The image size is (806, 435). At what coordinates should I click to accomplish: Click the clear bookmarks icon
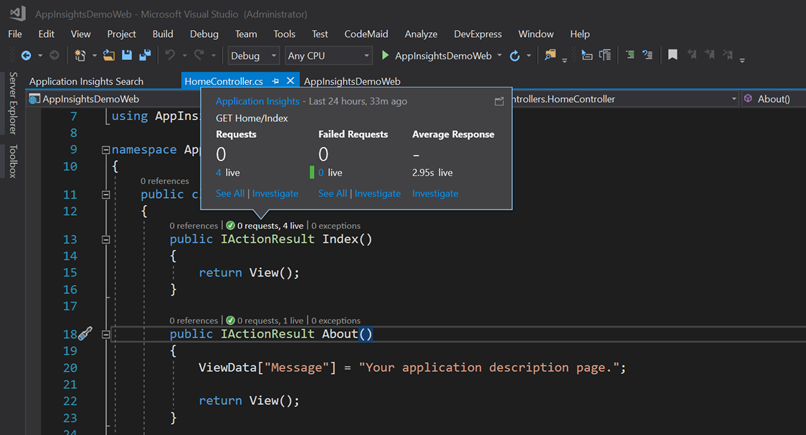[x=728, y=55]
